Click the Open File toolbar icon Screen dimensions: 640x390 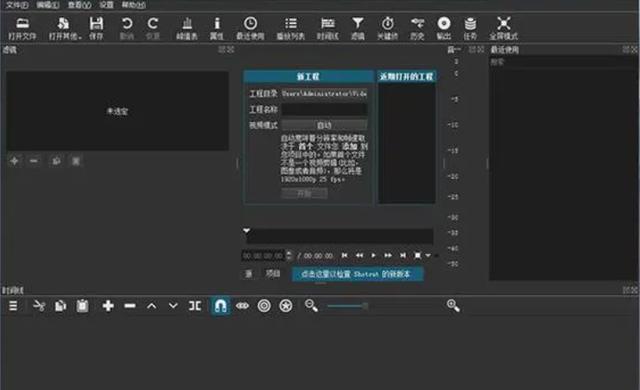point(22,28)
